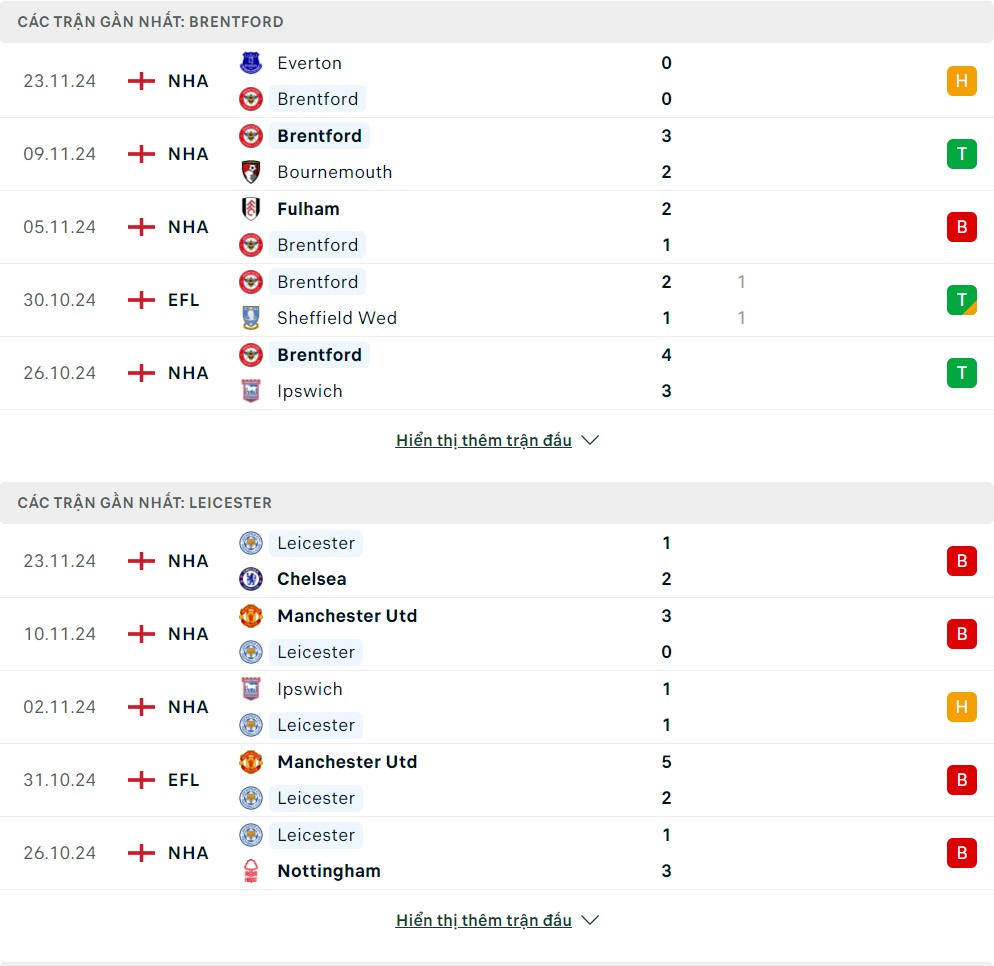
Task: Expand more Leicester matches chevron
Action: click(x=590, y=920)
